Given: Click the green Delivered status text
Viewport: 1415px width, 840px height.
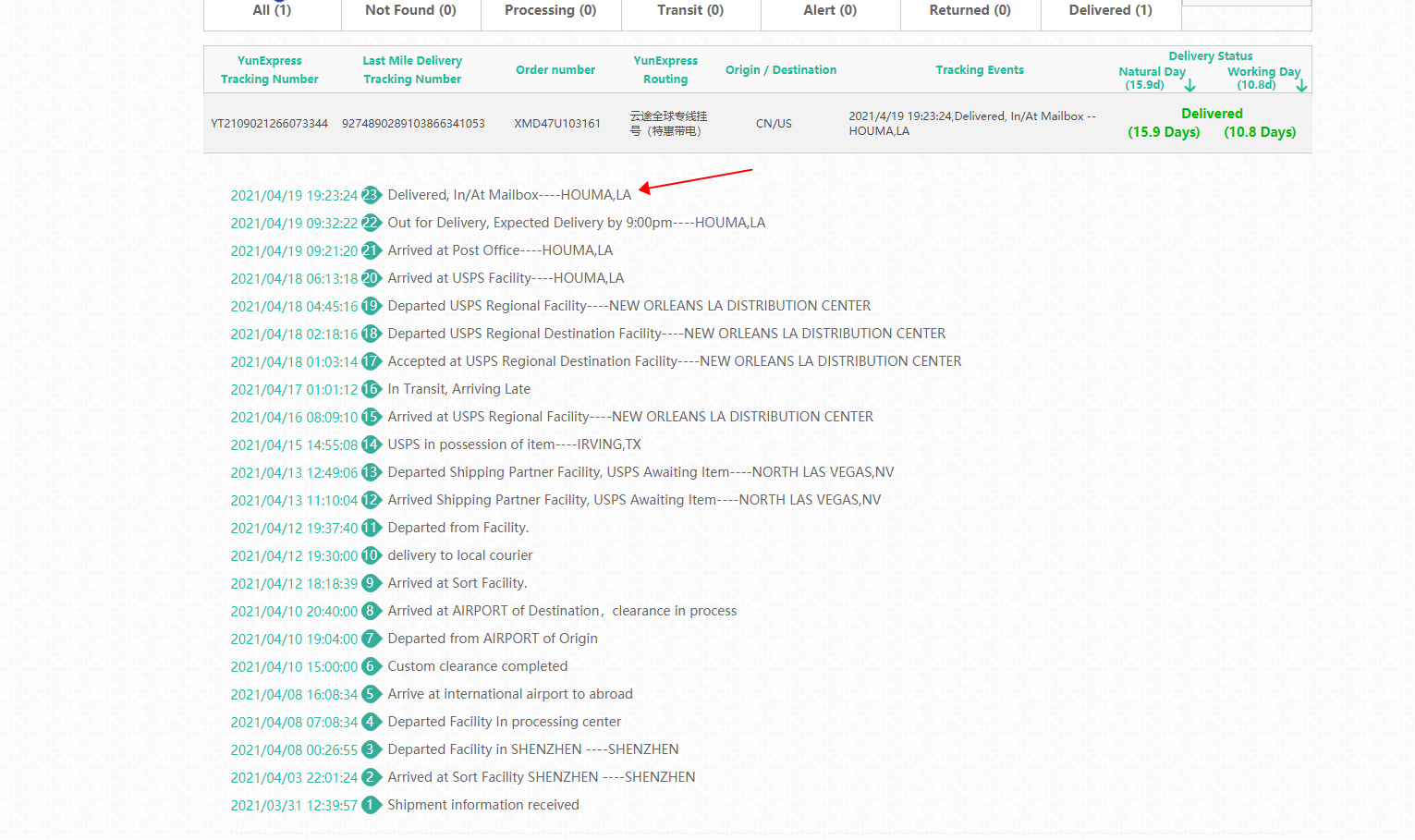Looking at the screenshot, I should pos(1212,114).
